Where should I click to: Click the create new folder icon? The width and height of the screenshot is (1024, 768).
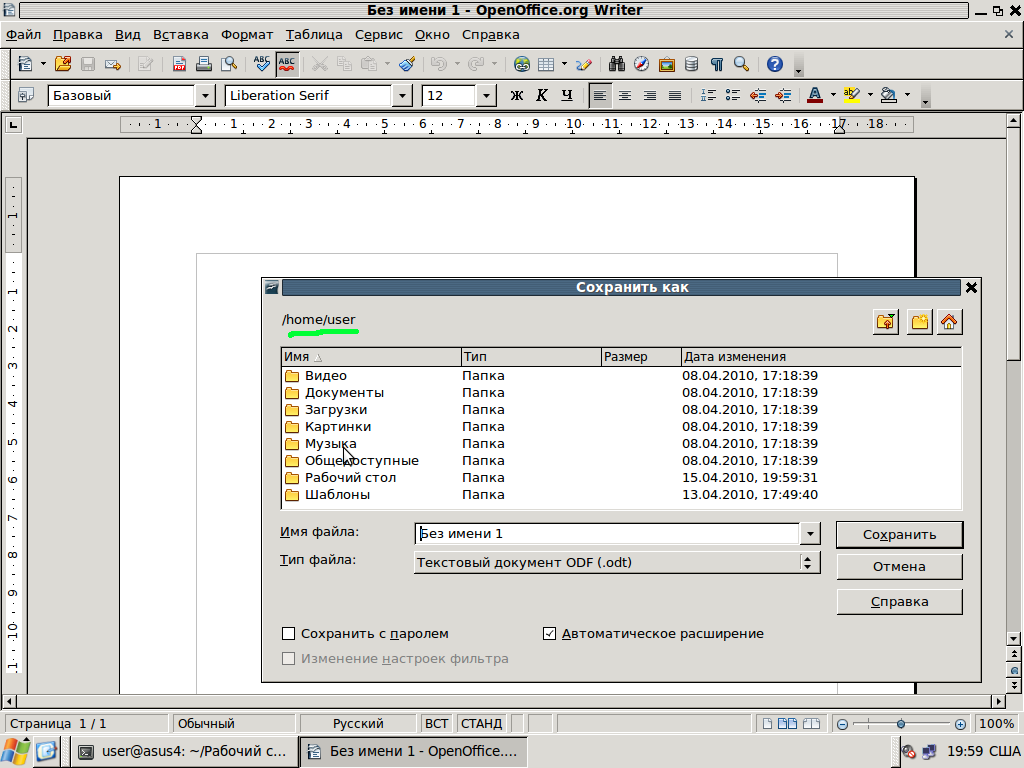coord(918,321)
